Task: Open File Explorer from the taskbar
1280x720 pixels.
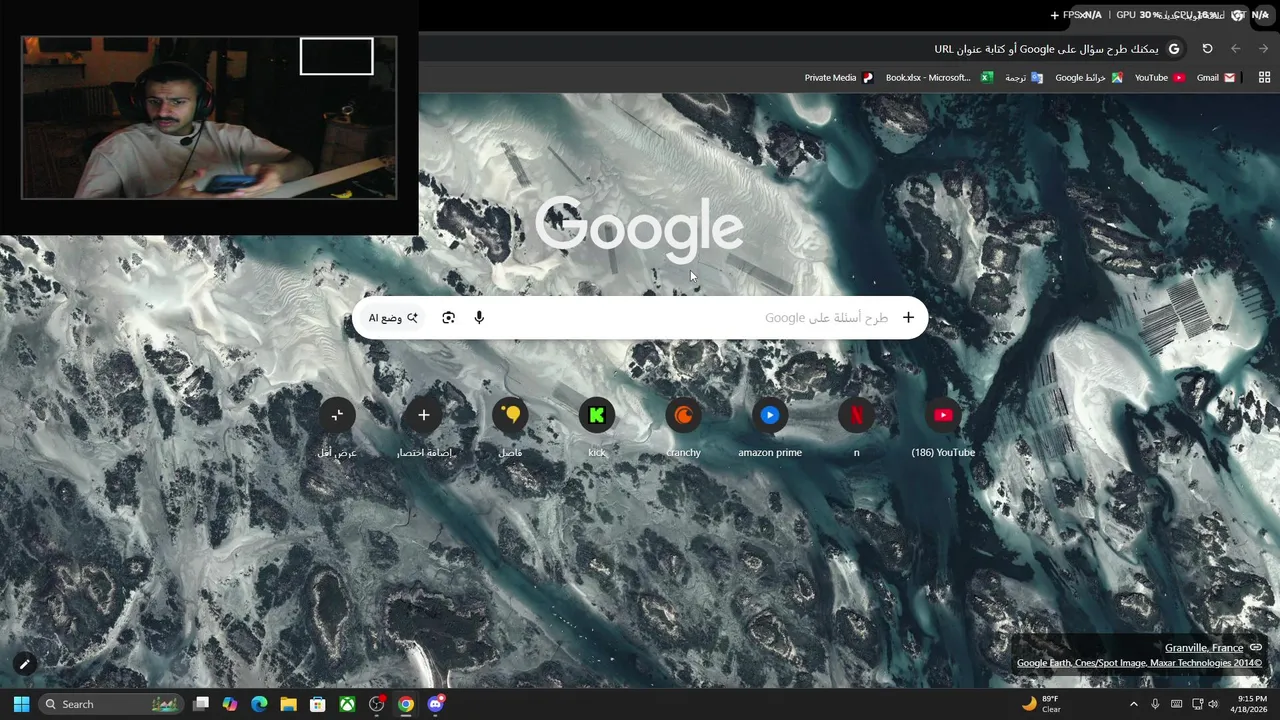Action: [x=288, y=704]
